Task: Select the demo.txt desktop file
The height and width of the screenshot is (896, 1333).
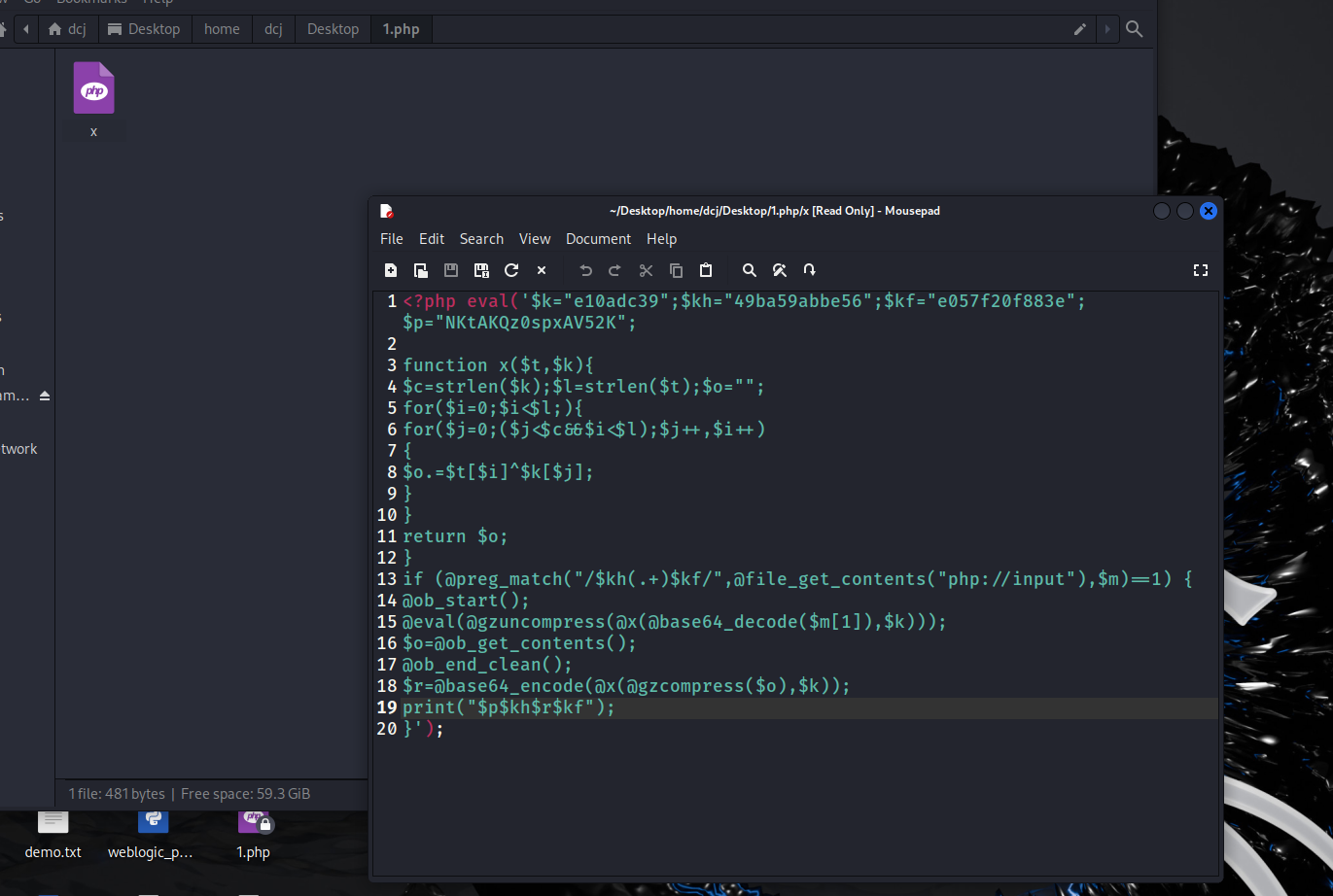Action: pyautogui.click(x=53, y=836)
